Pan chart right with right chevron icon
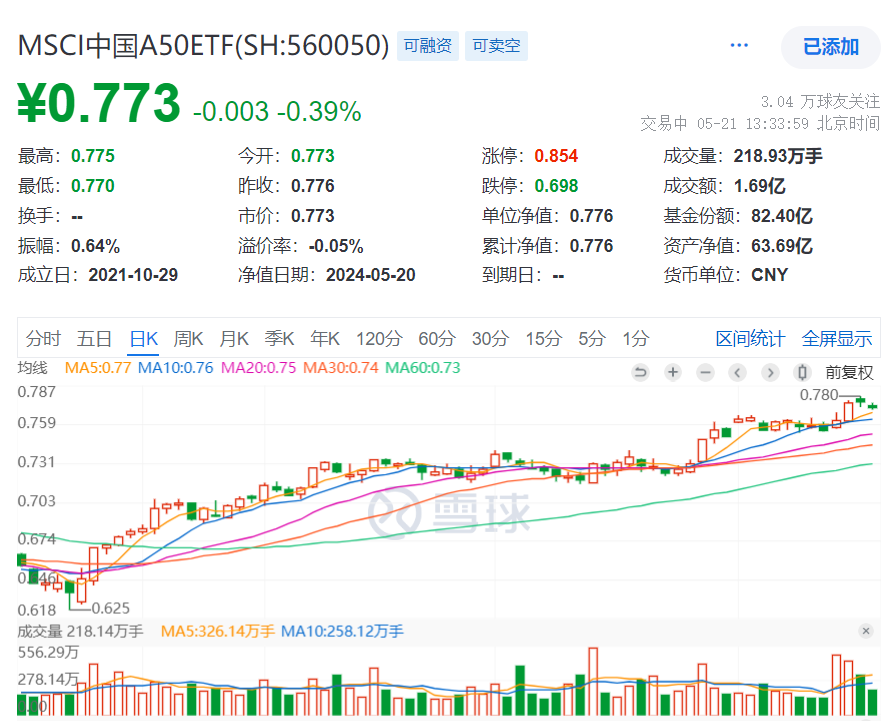Screen dimensions: 896x721 (770, 372)
